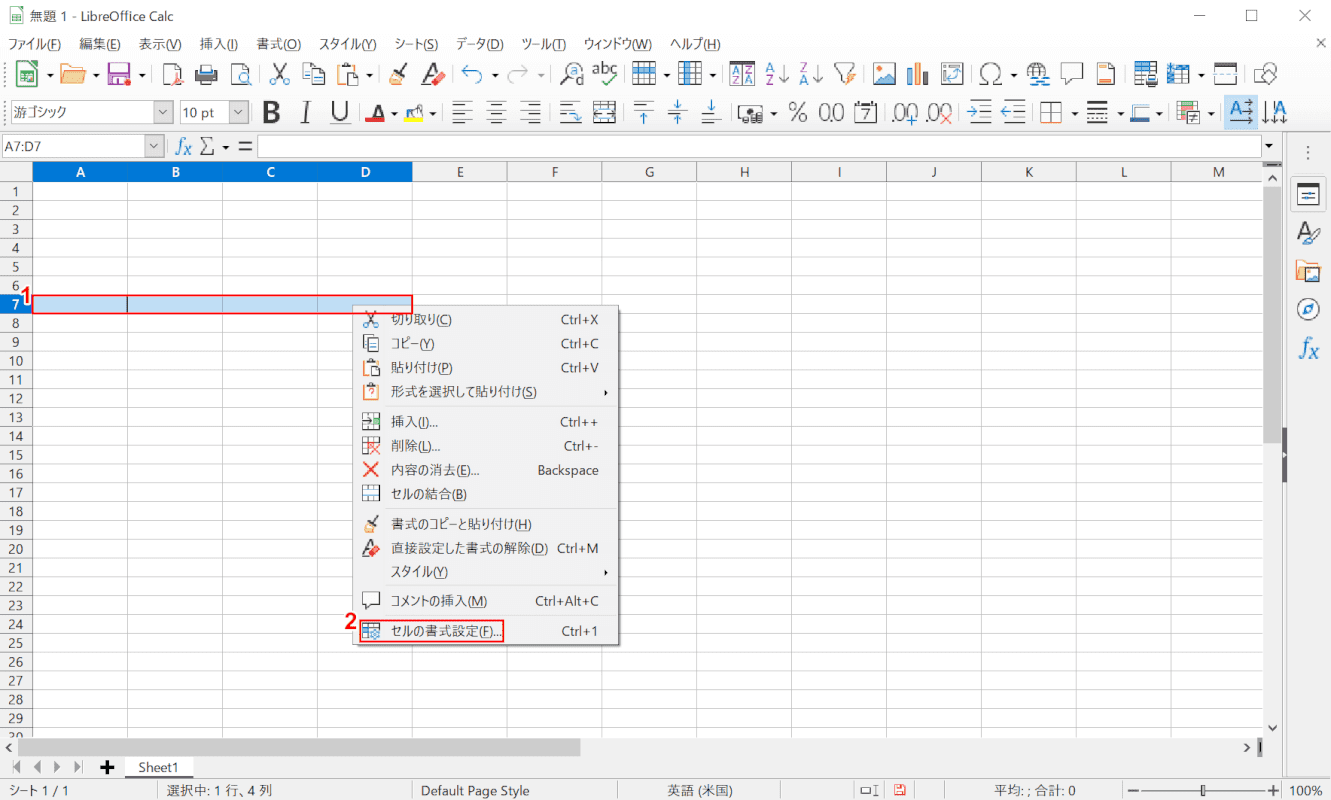Expand the Name Box A7:D7 dropdown
Viewport: 1331px width, 800px height.
point(153,147)
